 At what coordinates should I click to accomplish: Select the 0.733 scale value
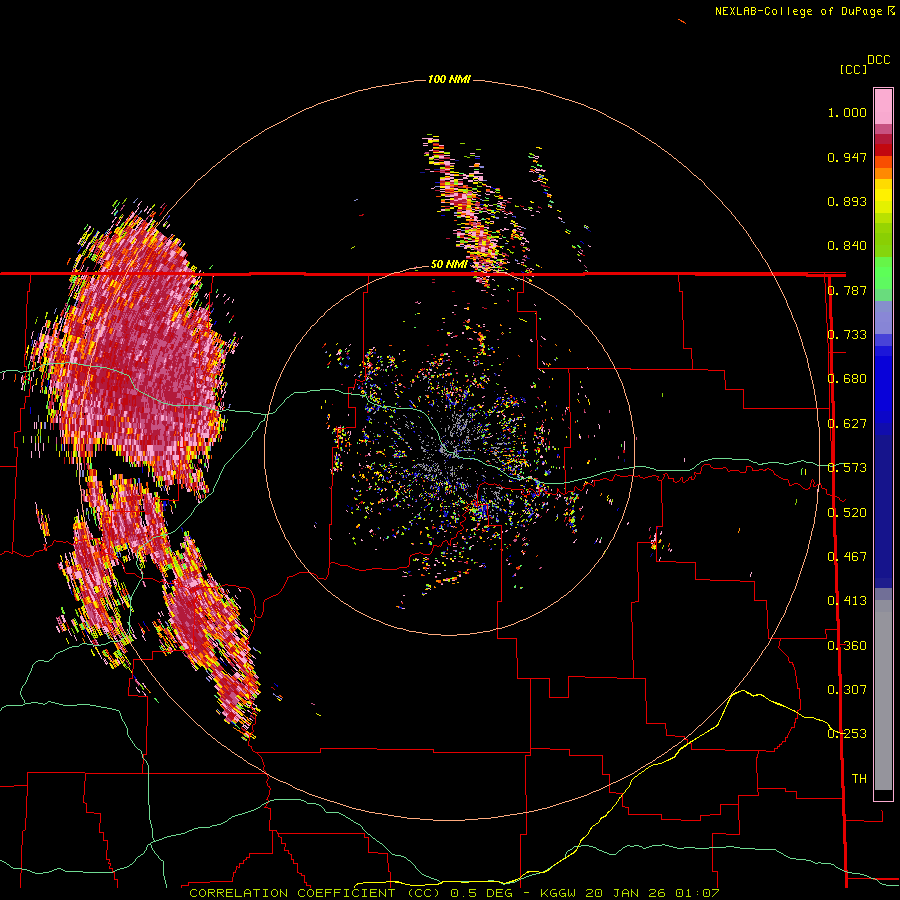(x=847, y=335)
